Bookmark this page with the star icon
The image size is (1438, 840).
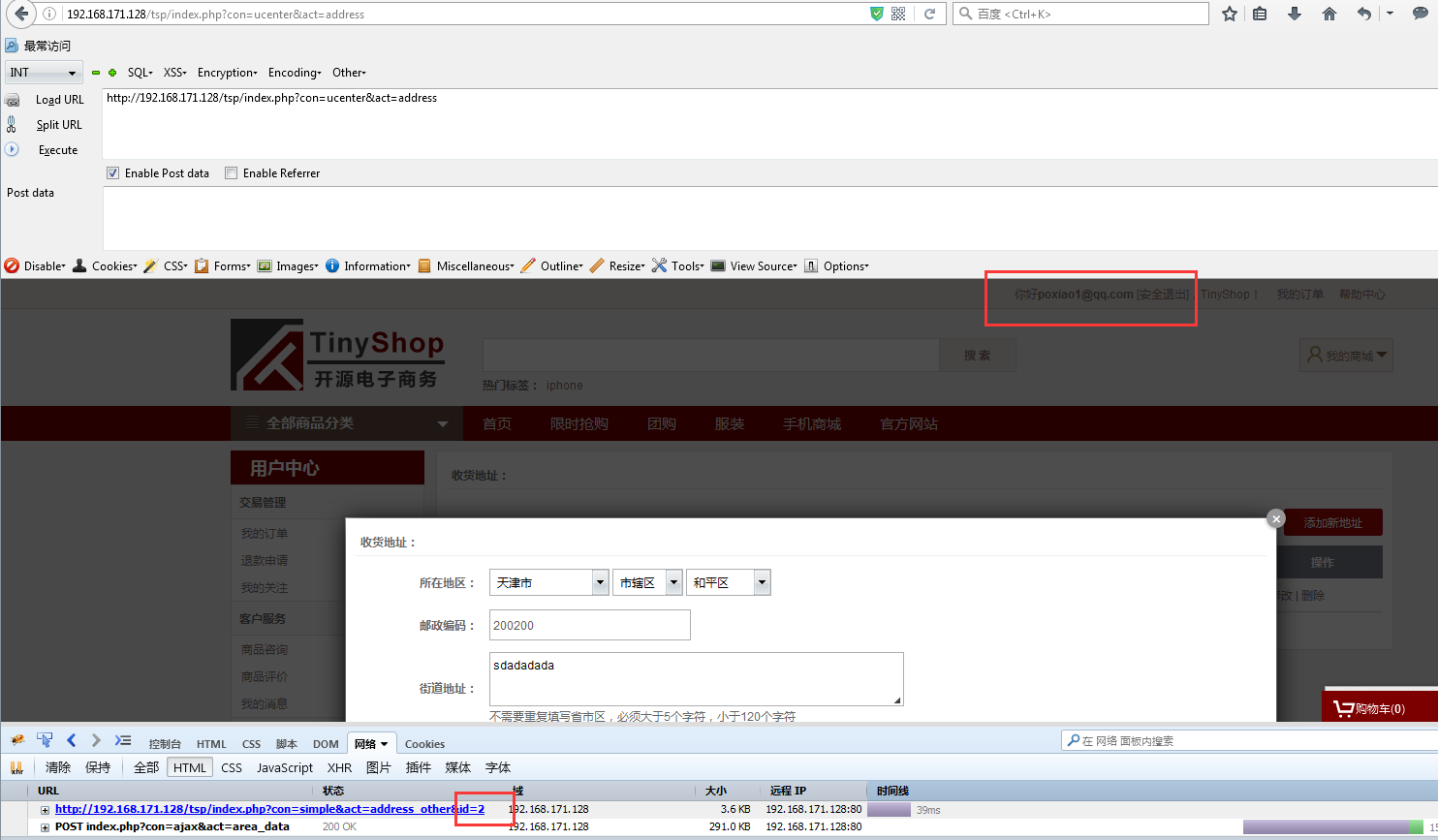[1230, 14]
